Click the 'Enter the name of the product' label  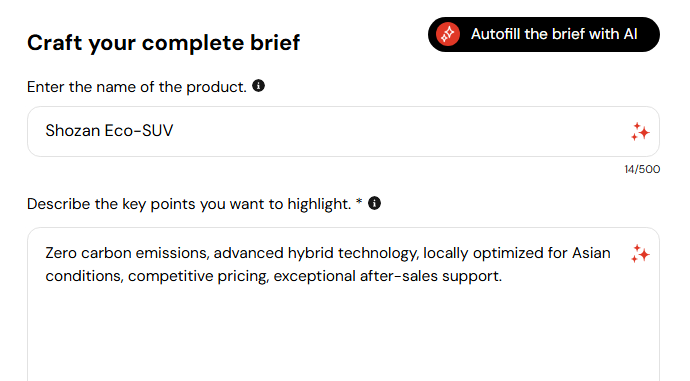tap(136, 87)
